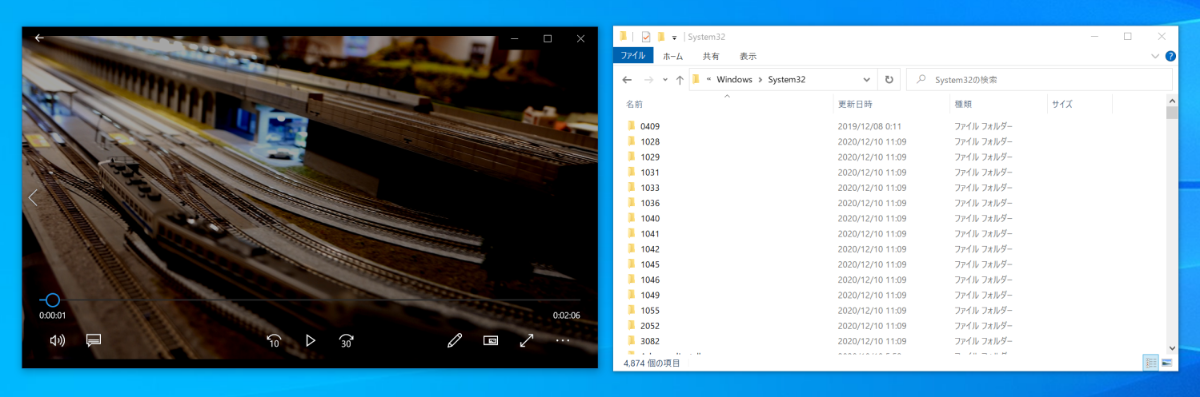This screenshot has height=397, width=1200.
Task: Mute the video volume speaker icon
Action: point(57,340)
